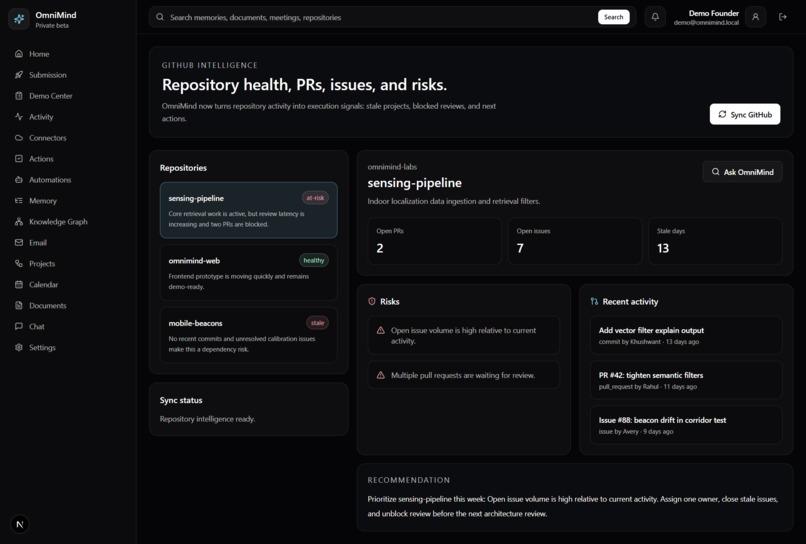Image resolution: width=806 pixels, height=544 pixels.
Task: Click the Open PRs stat card
Action: click(434, 241)
